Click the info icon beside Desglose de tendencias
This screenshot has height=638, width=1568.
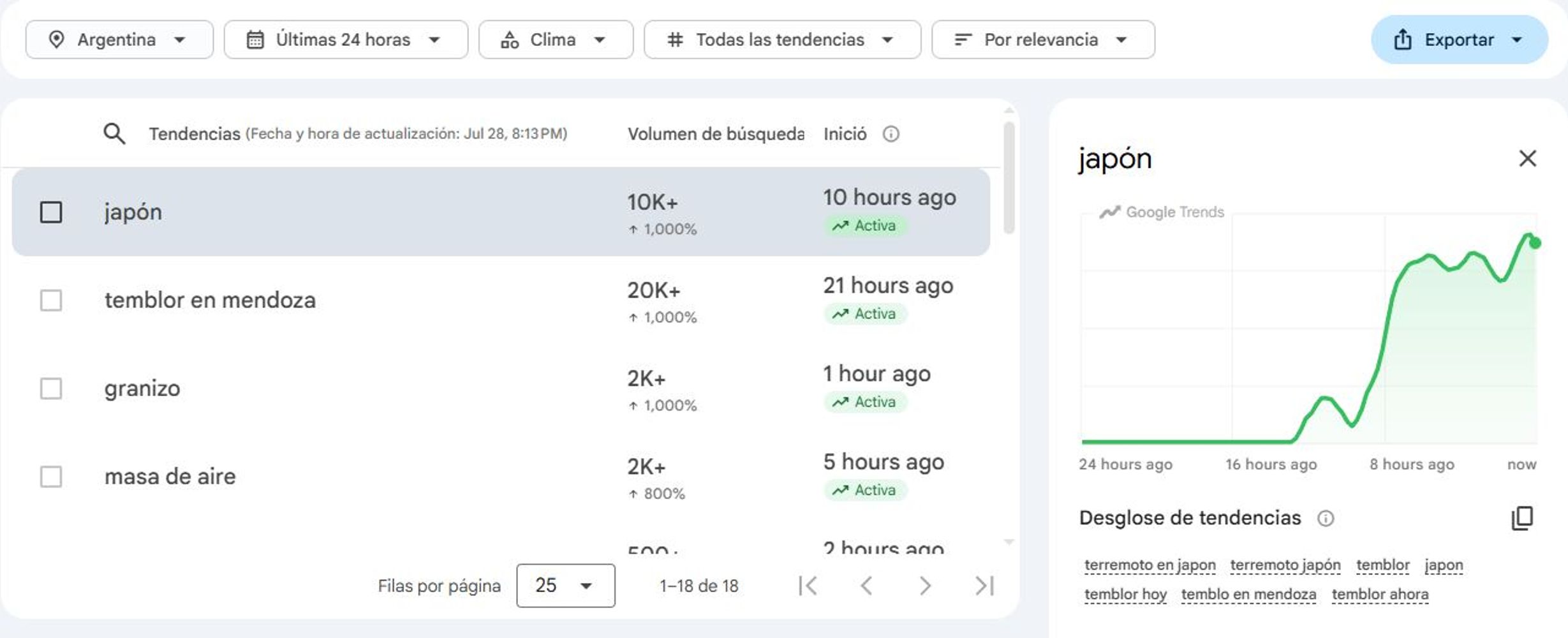pyautogui.click(x=1326, y=518)
